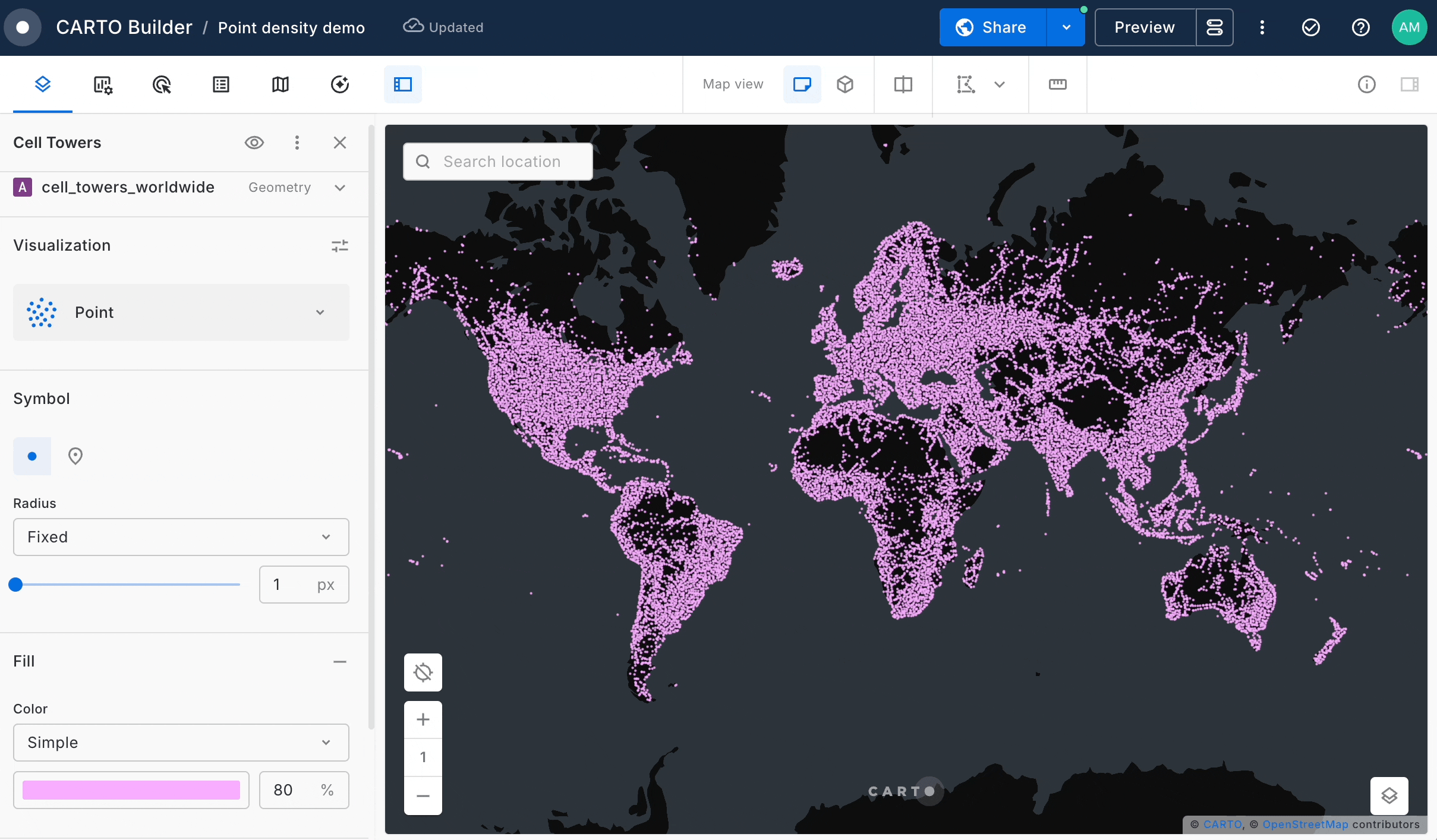The image size is (1437, 840).
Task: Open the OpenStreetMap attribution link
Action: coord(1305,825)
